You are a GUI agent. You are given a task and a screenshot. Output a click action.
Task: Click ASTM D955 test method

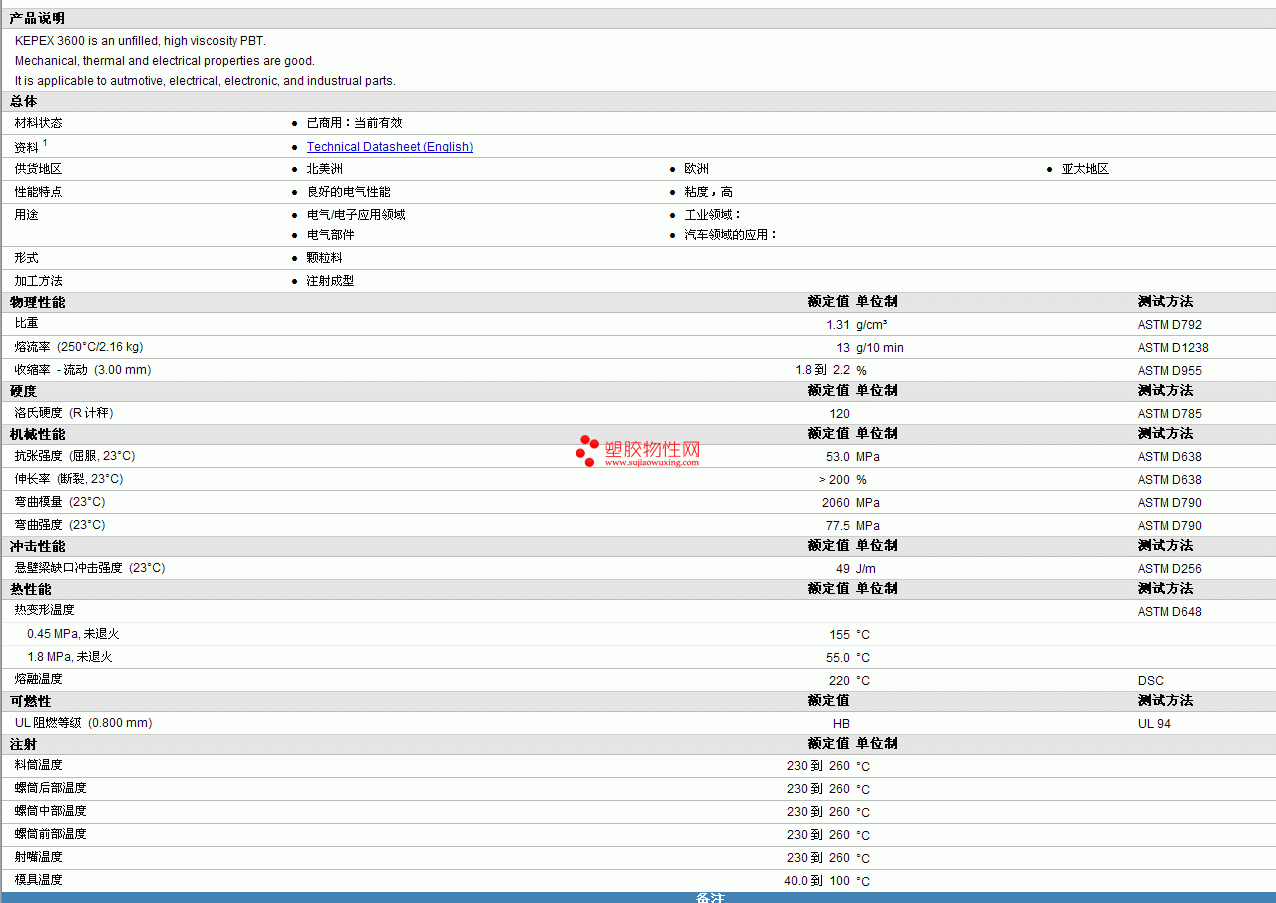tap(1170, 371)
